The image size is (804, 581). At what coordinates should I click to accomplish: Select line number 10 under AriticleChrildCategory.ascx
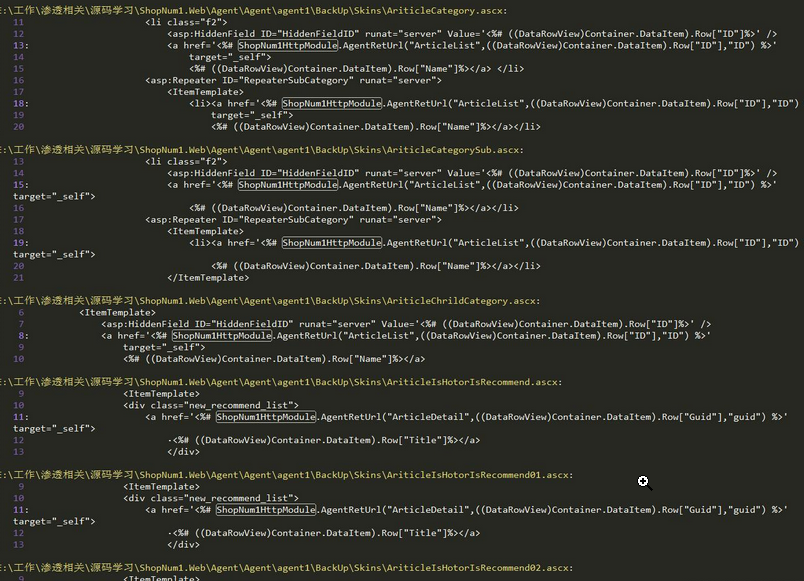click(x=18, y=359)
